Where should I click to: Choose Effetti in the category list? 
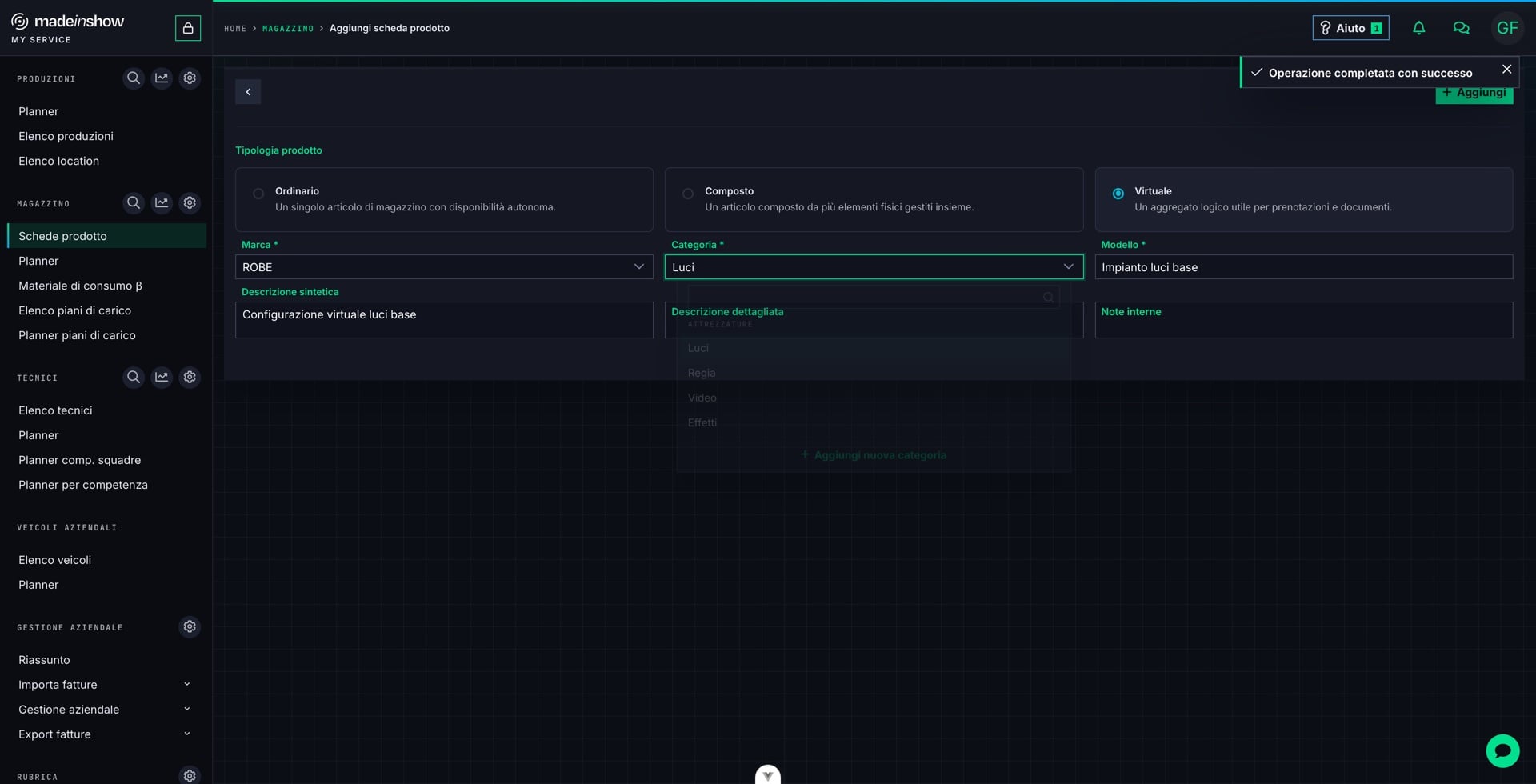click(x=874, y=422)
